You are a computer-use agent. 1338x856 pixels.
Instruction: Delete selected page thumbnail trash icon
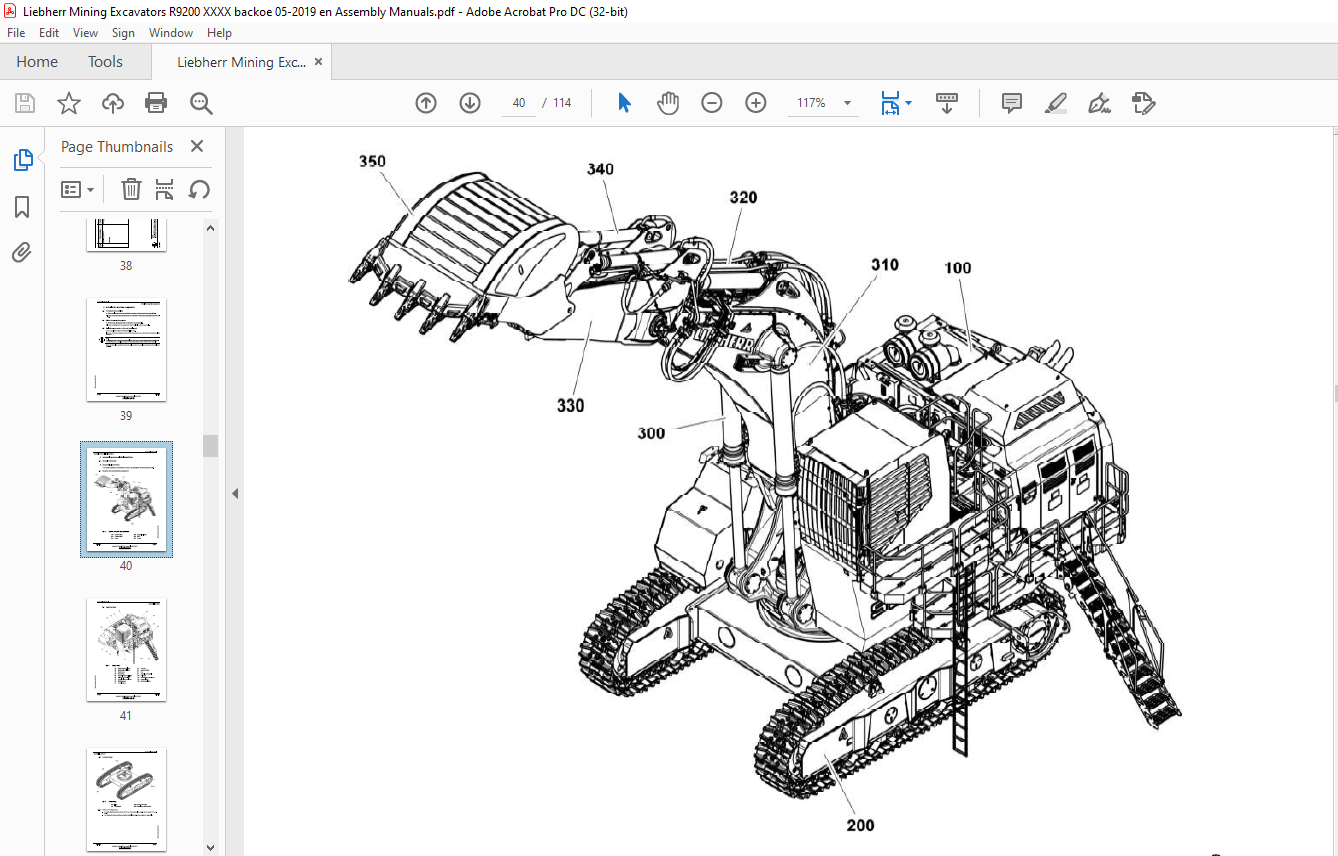131,189
